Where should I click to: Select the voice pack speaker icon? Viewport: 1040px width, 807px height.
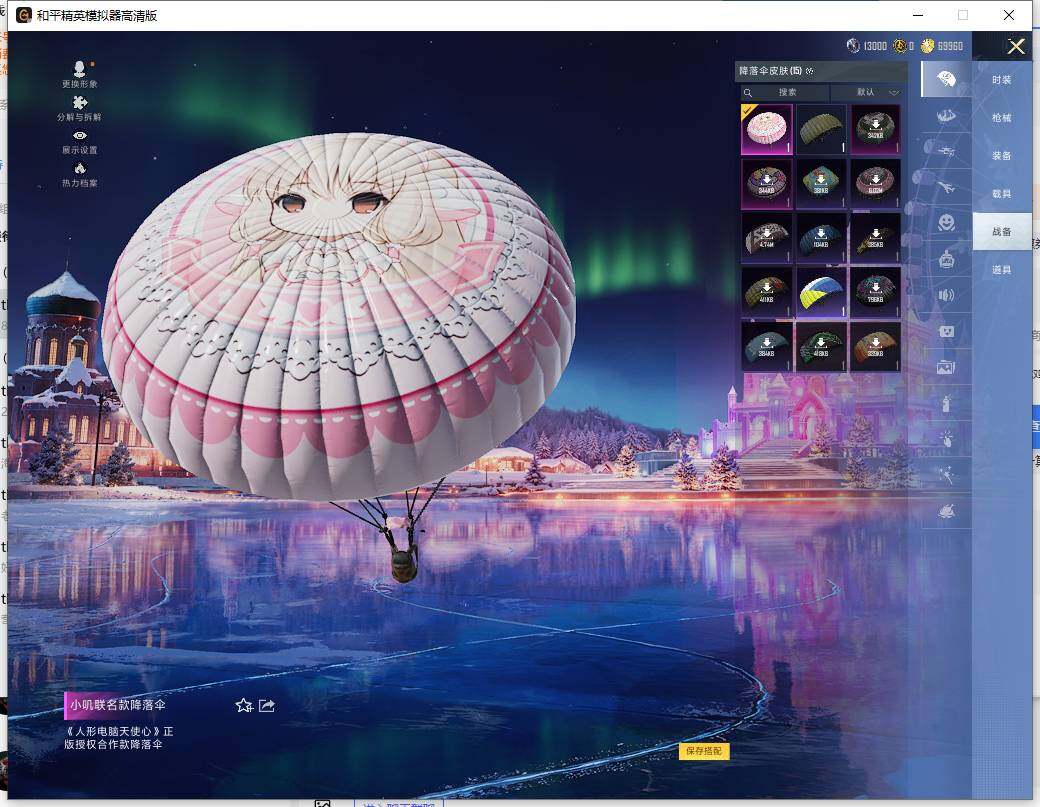tap(946, 294)
